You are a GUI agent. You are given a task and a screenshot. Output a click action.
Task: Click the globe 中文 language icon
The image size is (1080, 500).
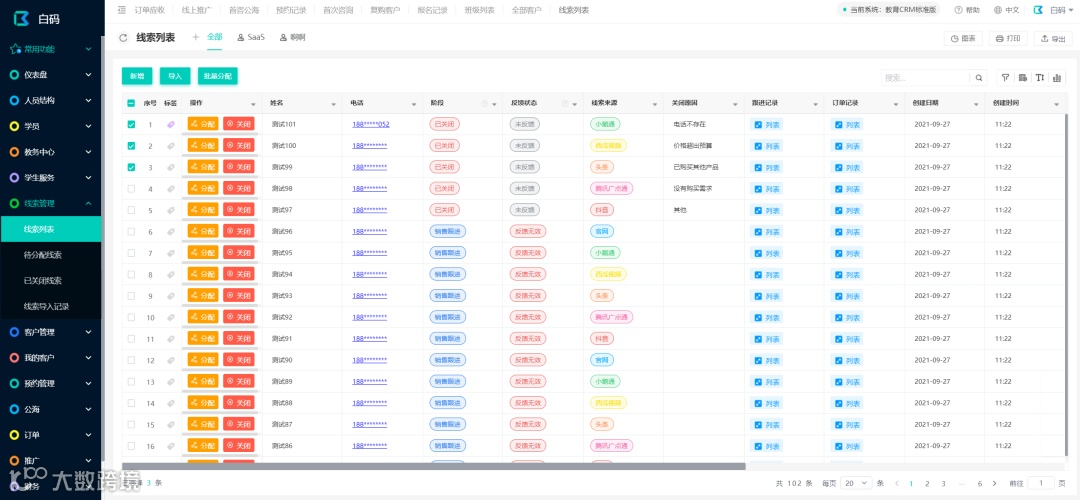pyautogui.click(x=998, y=10)
